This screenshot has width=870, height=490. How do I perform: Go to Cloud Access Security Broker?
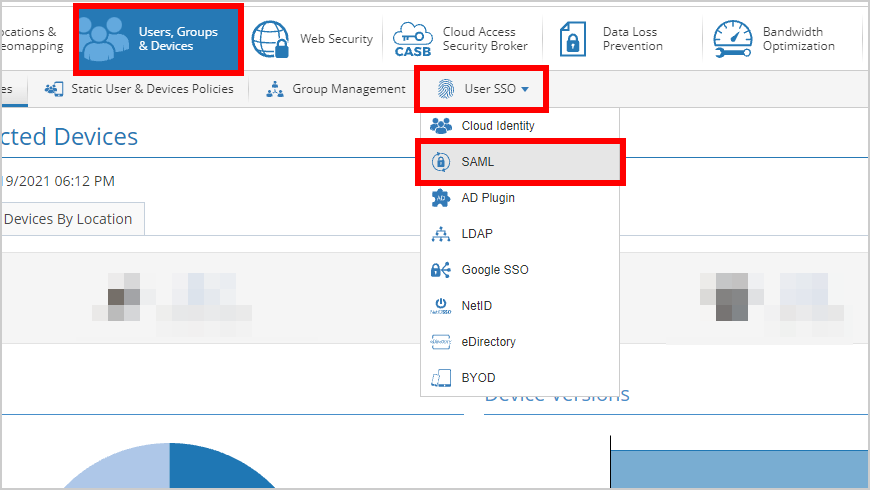pyautogui.click(x=462, y=39)
